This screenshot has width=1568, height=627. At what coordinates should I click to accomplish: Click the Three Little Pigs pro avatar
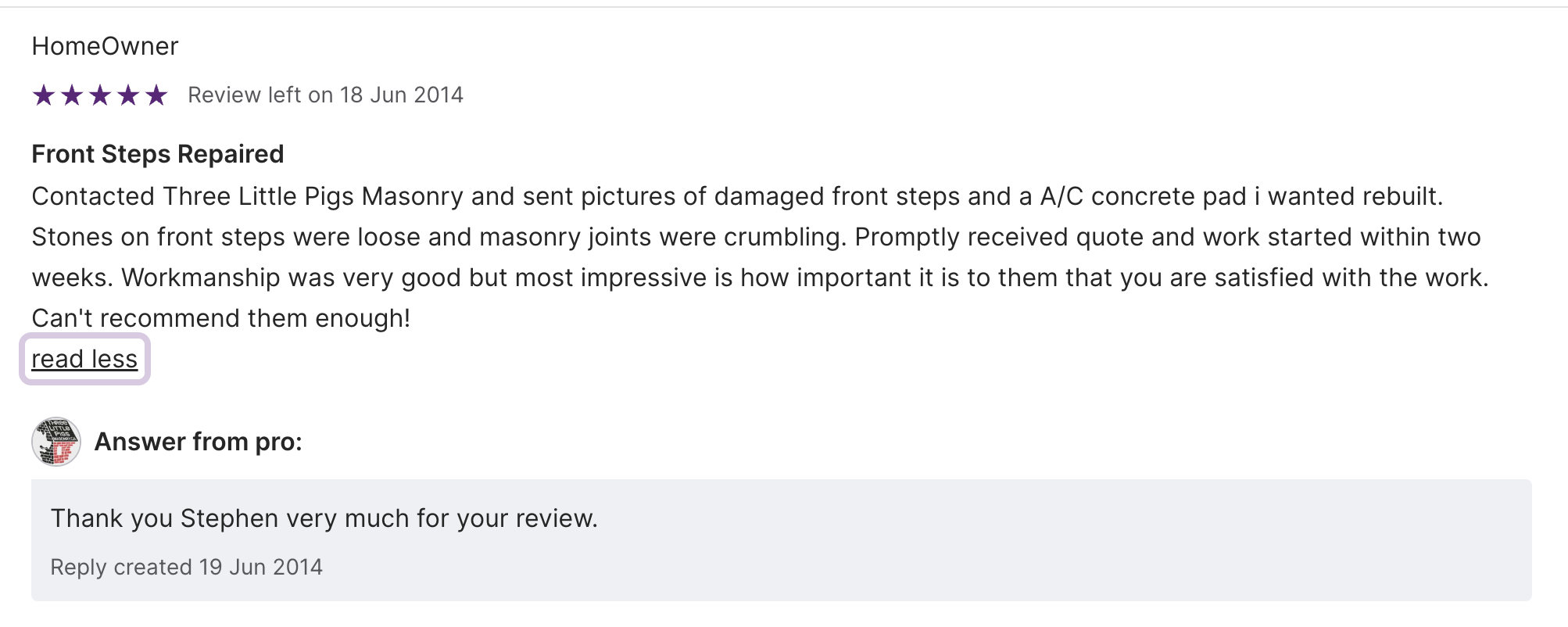pyautogui.click(x=56, y=442)
